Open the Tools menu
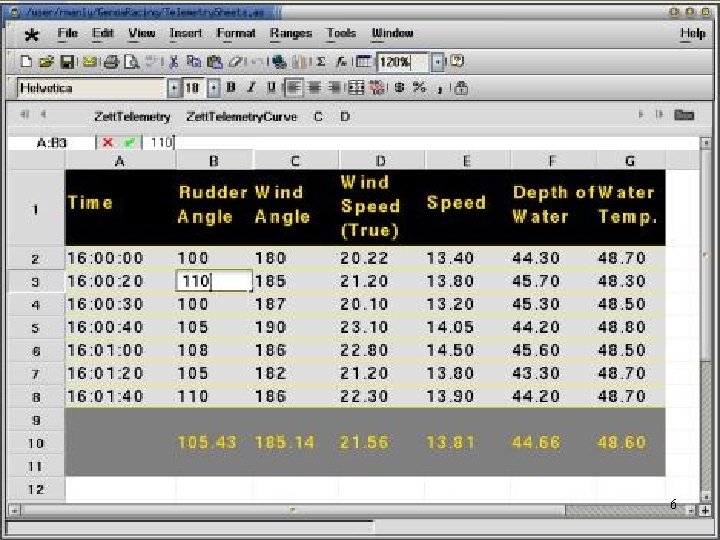 341,34
